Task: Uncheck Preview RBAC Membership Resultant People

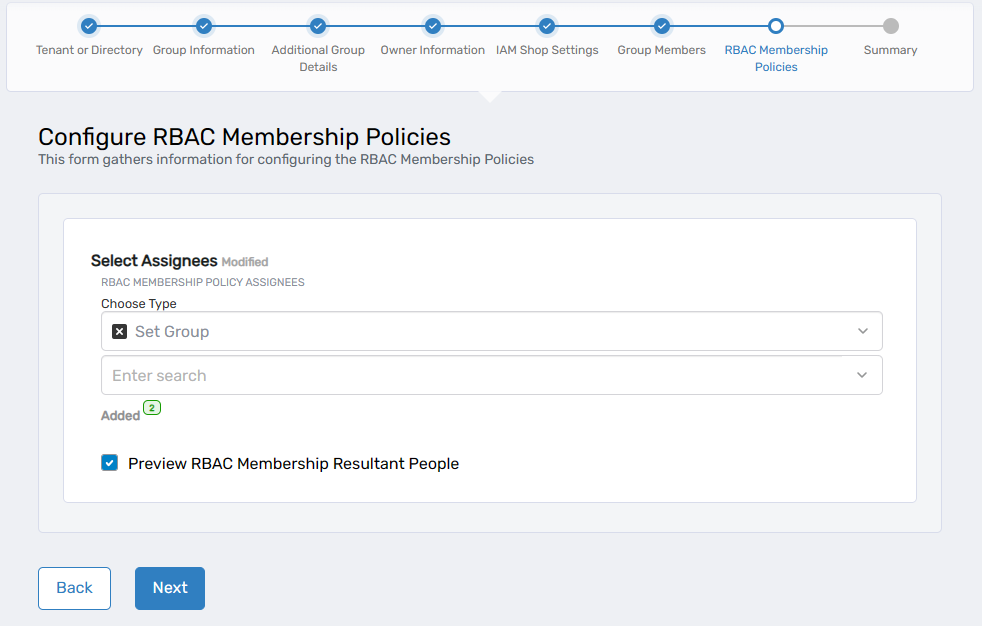Action: pyautogui.click(x=109, y=462)
